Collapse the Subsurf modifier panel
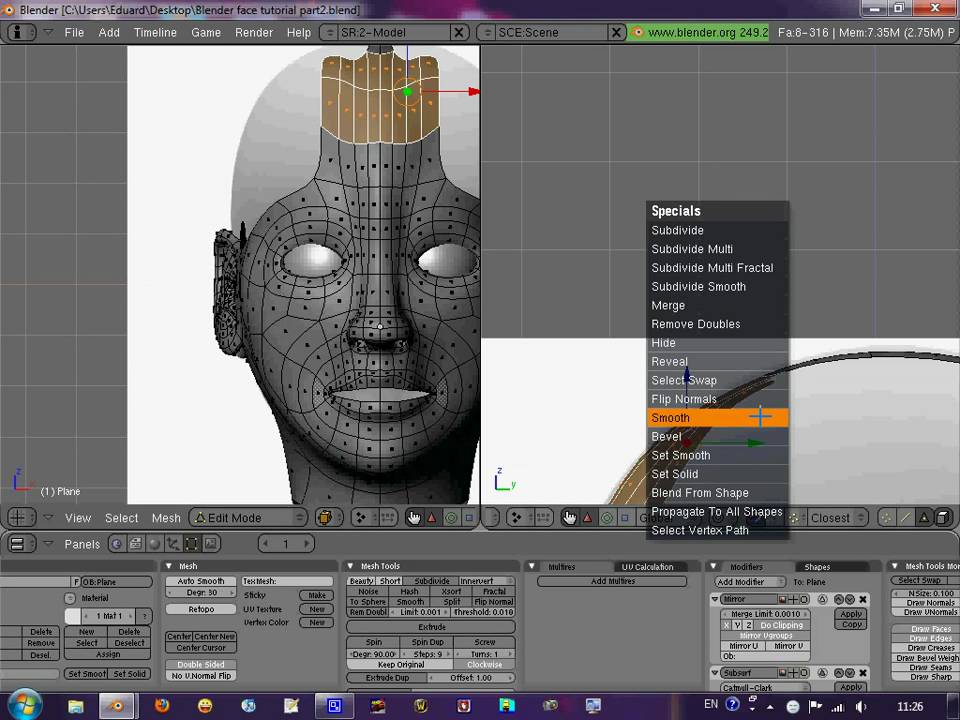960x720 pixels. pos(715,673)
